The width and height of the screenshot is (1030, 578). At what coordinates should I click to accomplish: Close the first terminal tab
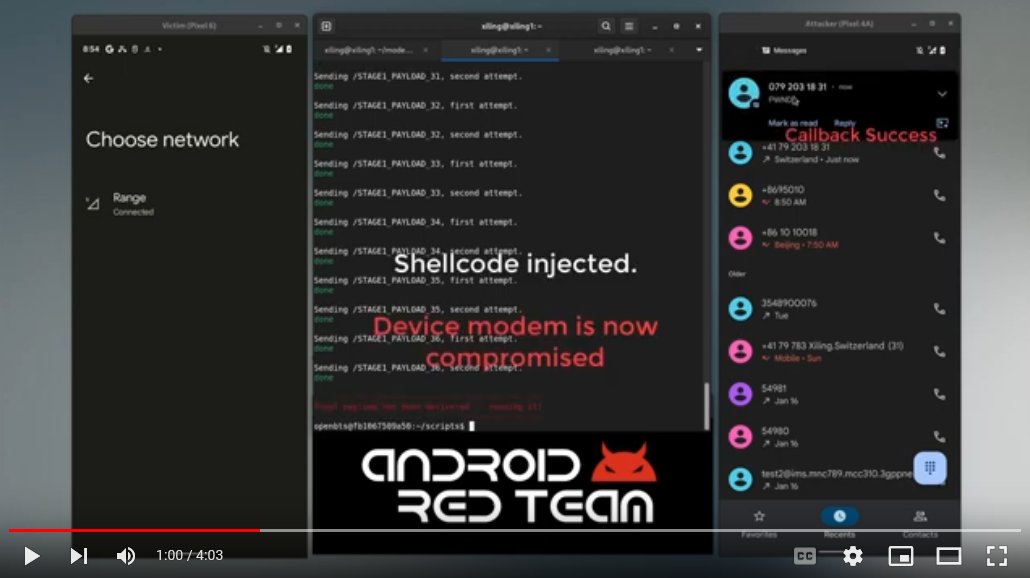click(x=426, y=50)
